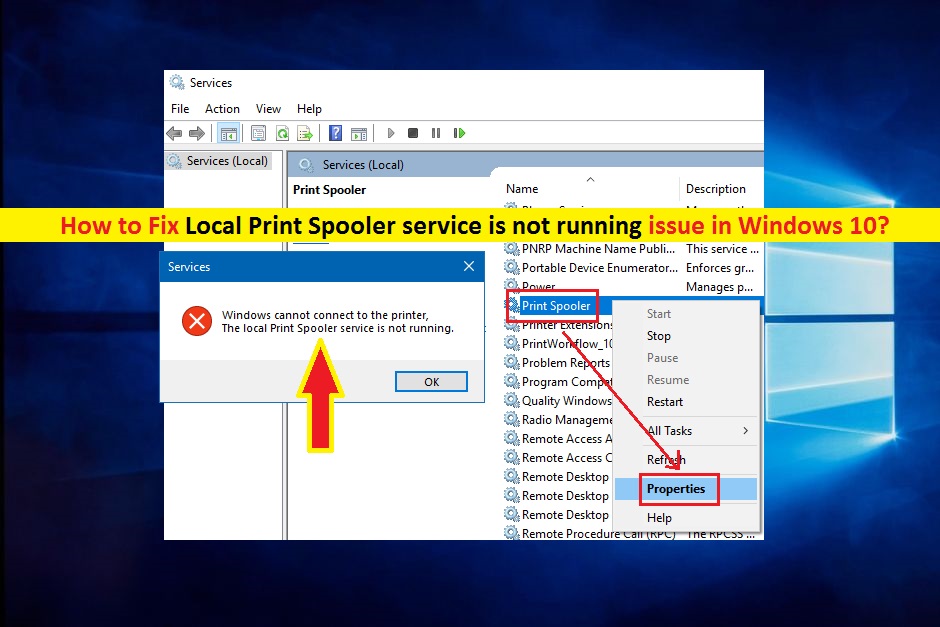940x627 pixels.
Task: Open the Action menu
Action: click(222, 108)
